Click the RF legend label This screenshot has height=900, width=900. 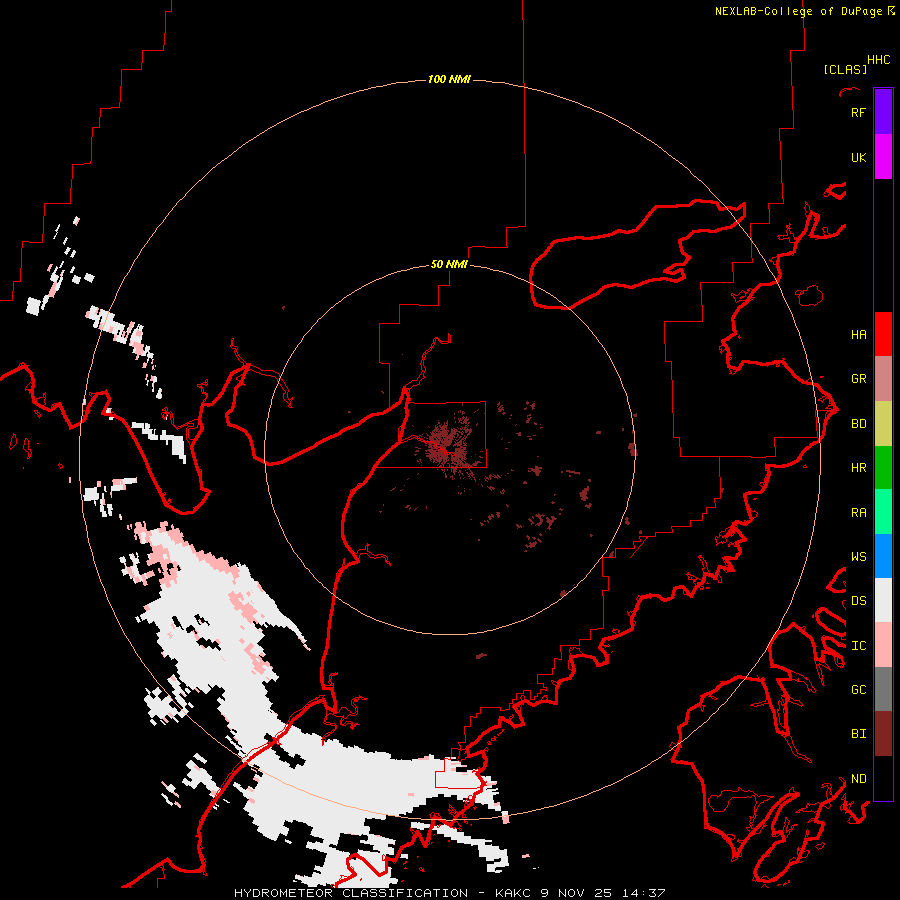click(x=858, y=112)
